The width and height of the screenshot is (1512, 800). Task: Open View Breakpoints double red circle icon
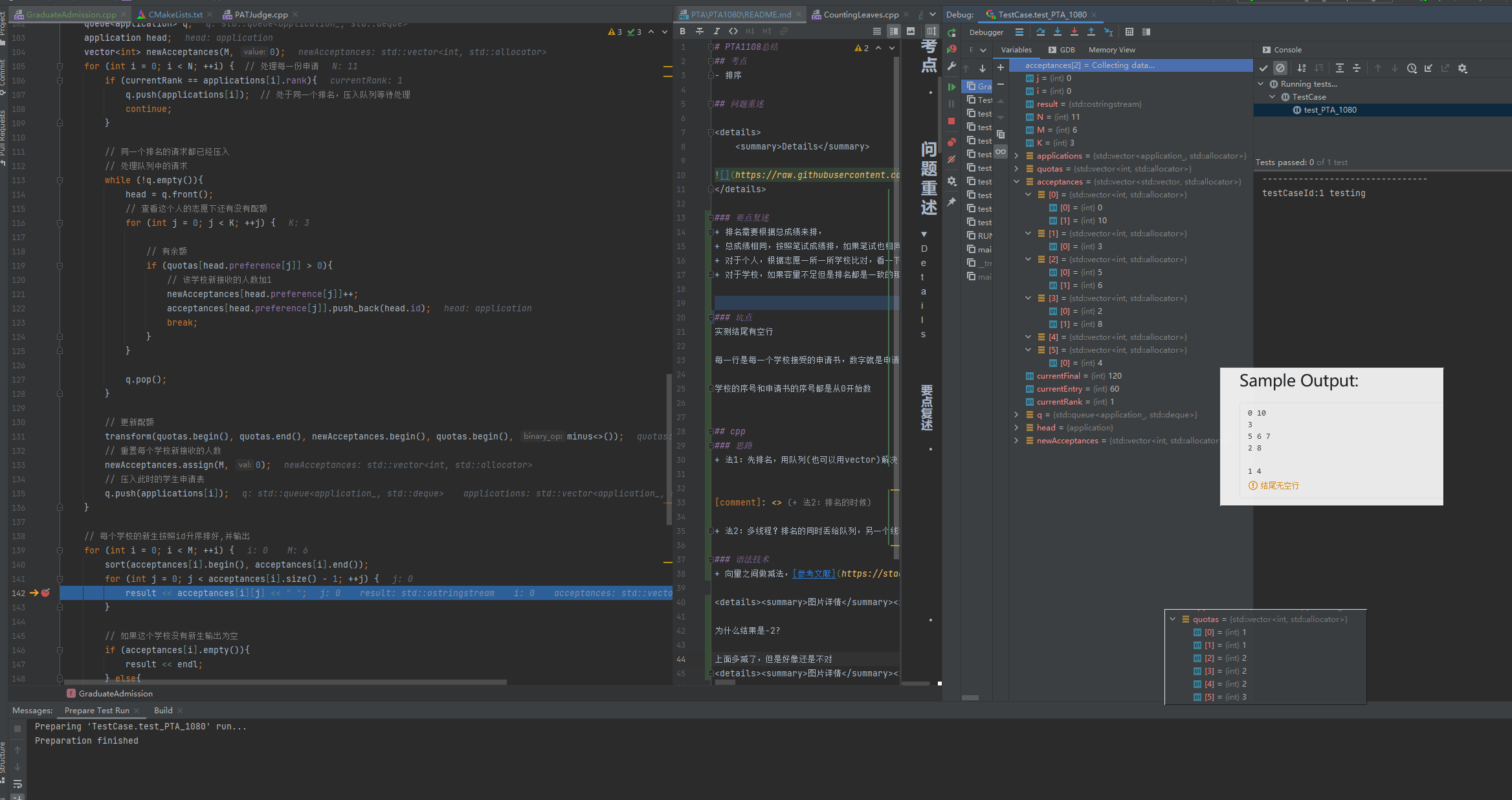pyautogui.click(x=951, y=142)
